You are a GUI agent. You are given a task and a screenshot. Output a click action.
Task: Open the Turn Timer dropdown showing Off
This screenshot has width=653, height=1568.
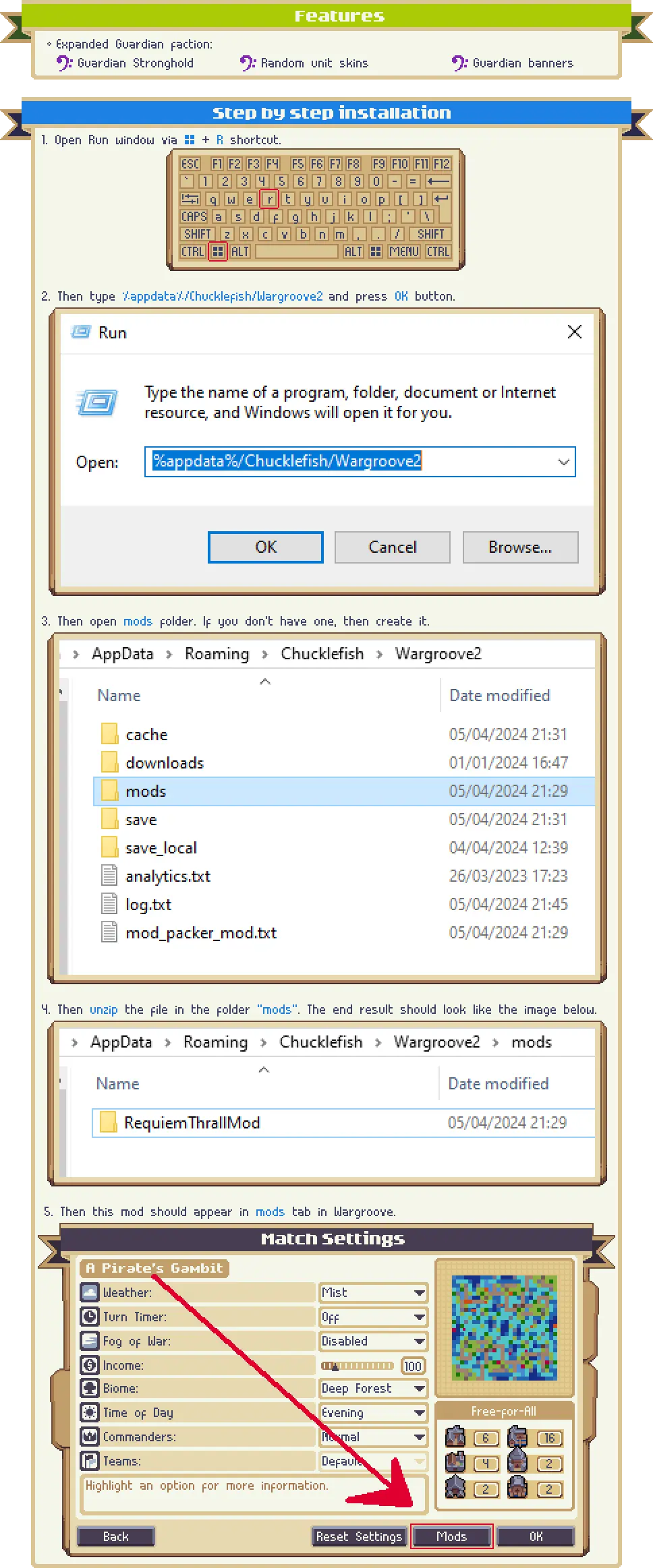374,1317
